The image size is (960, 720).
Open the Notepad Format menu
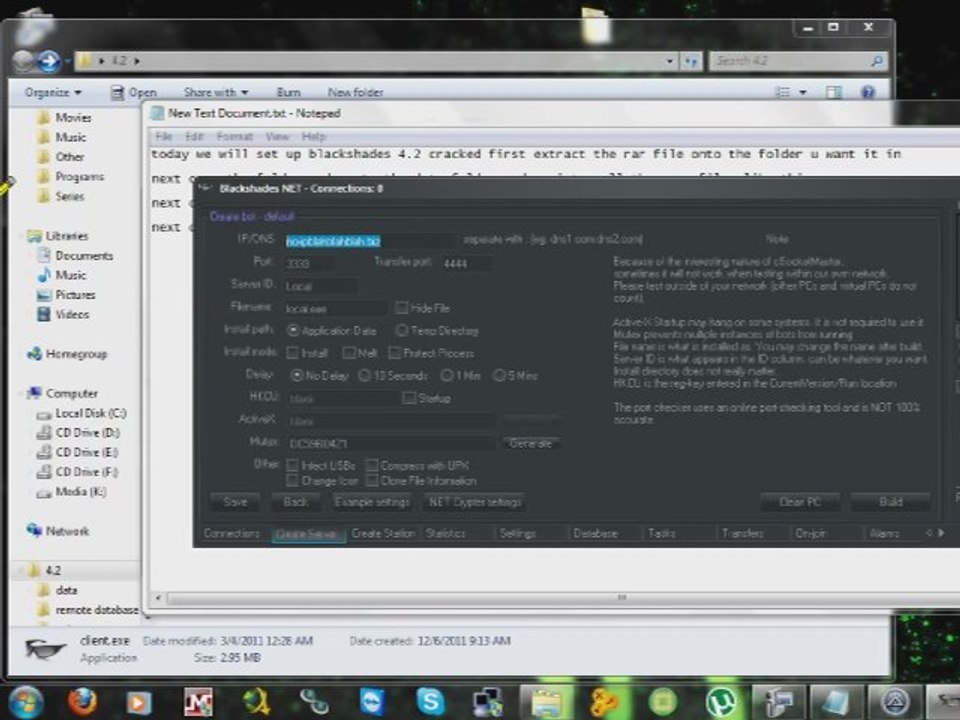click(x=234, y=137)
